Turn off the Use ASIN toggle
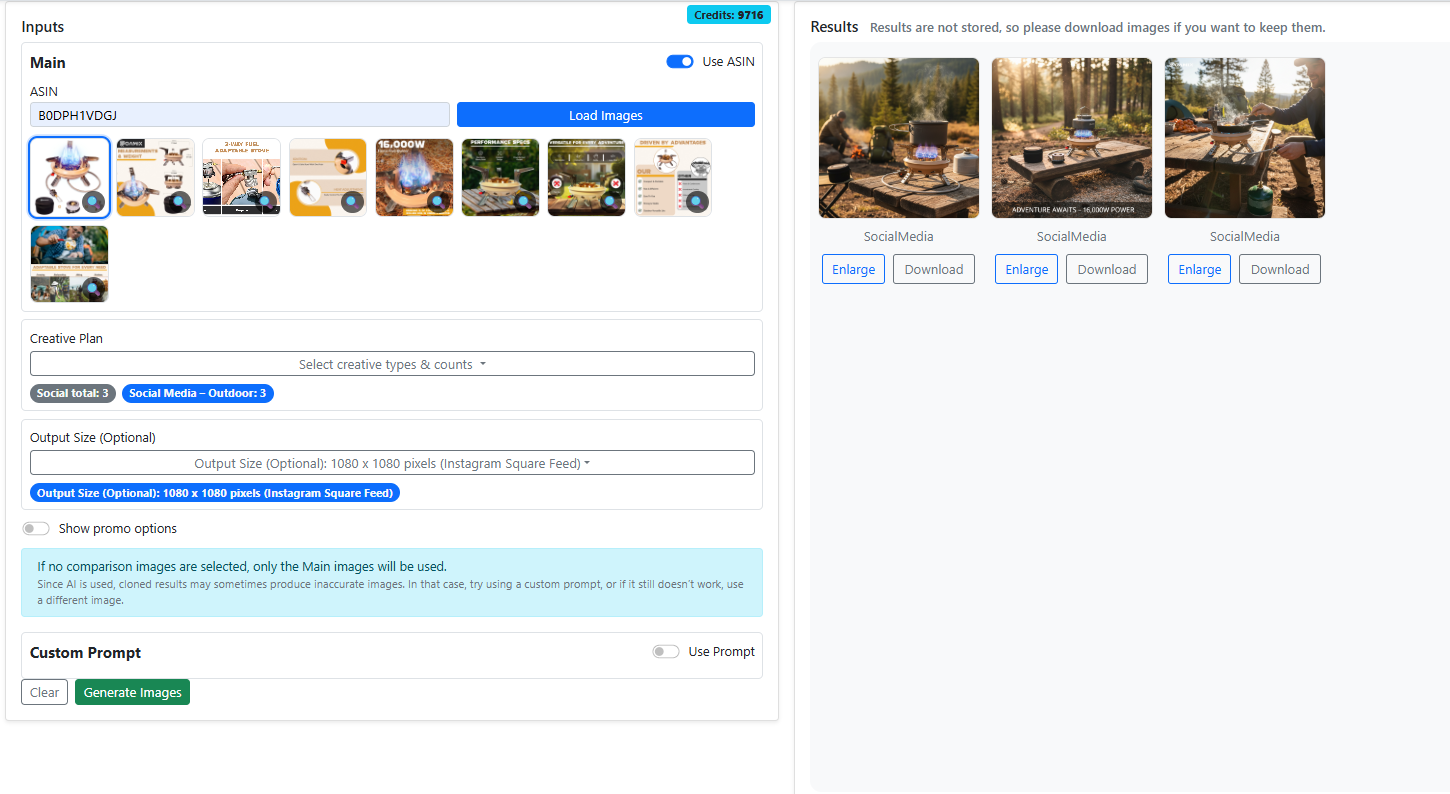 point(680,62)
